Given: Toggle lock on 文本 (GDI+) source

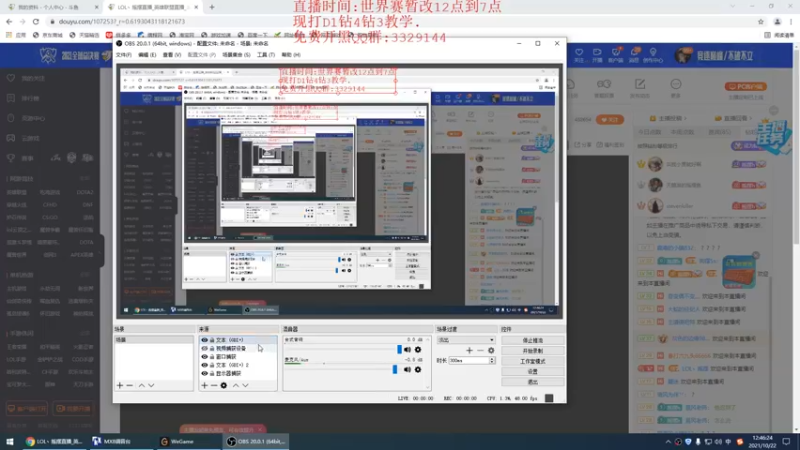Looking at the screenshot, I should point(212,340).
